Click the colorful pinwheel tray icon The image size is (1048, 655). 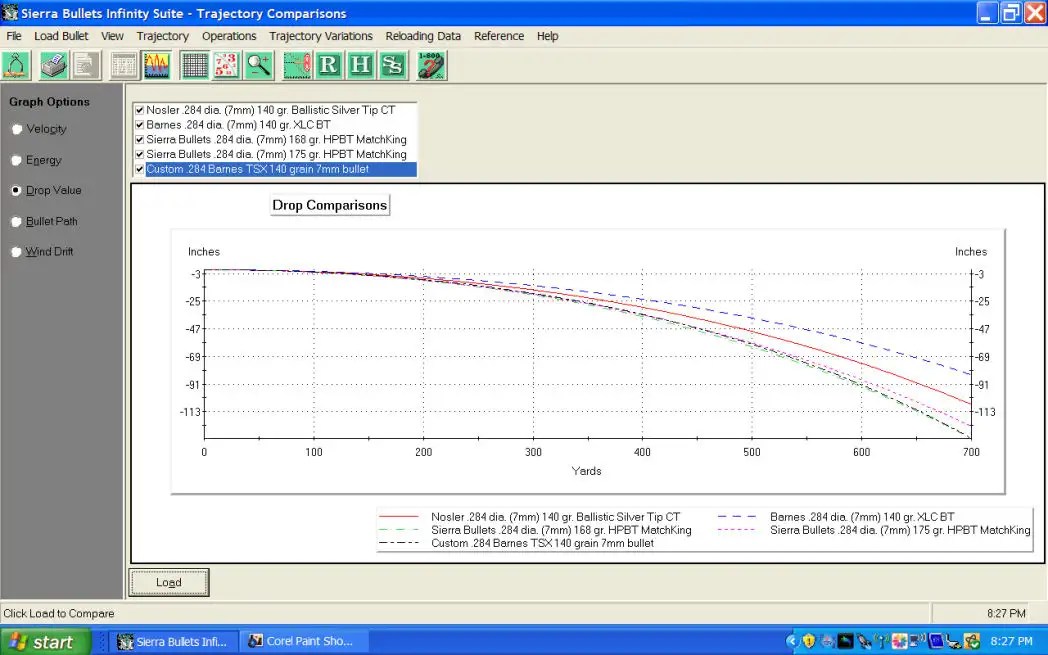click(900, 642)
